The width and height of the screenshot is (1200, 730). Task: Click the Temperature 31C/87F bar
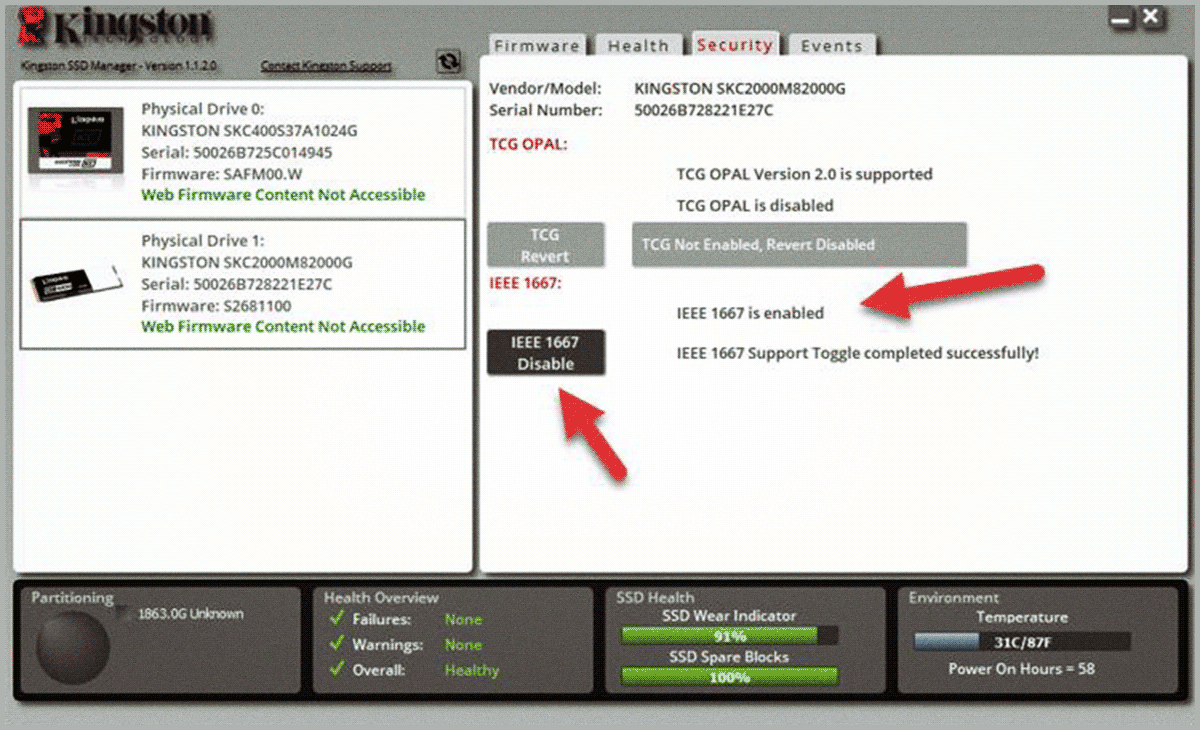(1022, 641)
